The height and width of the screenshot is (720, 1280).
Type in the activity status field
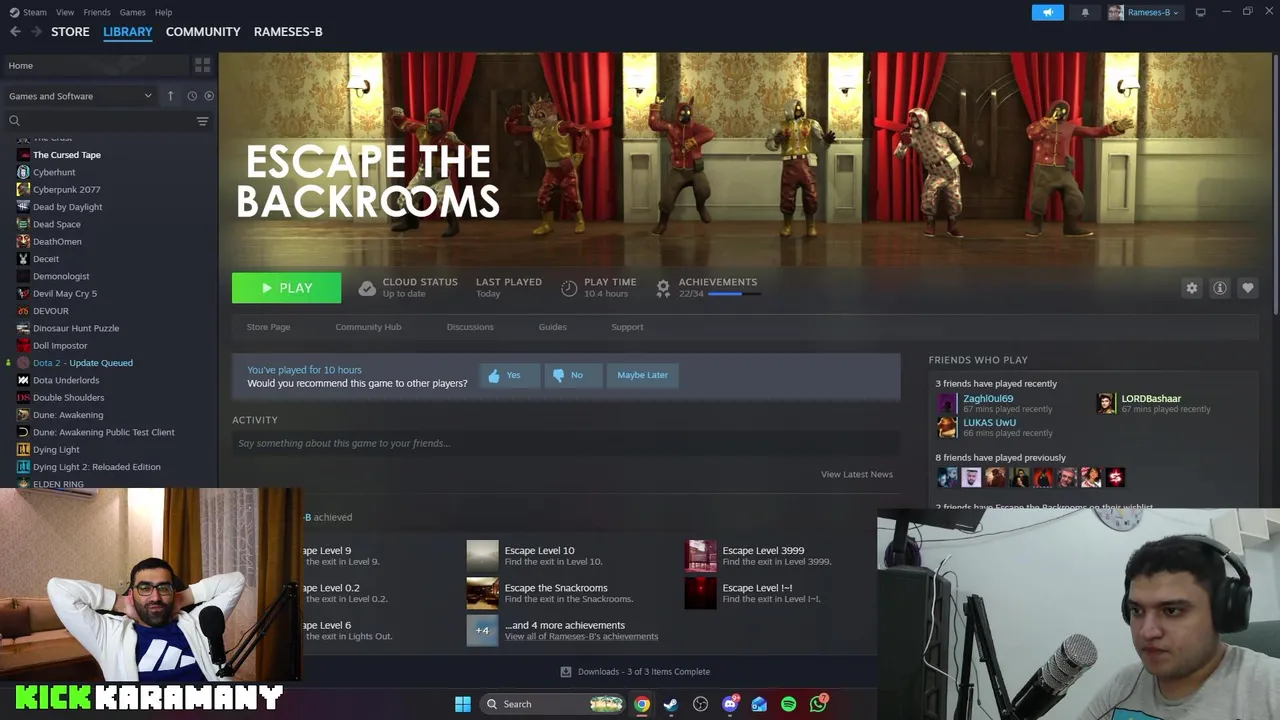pyautogui.click(x=566, y=443)
